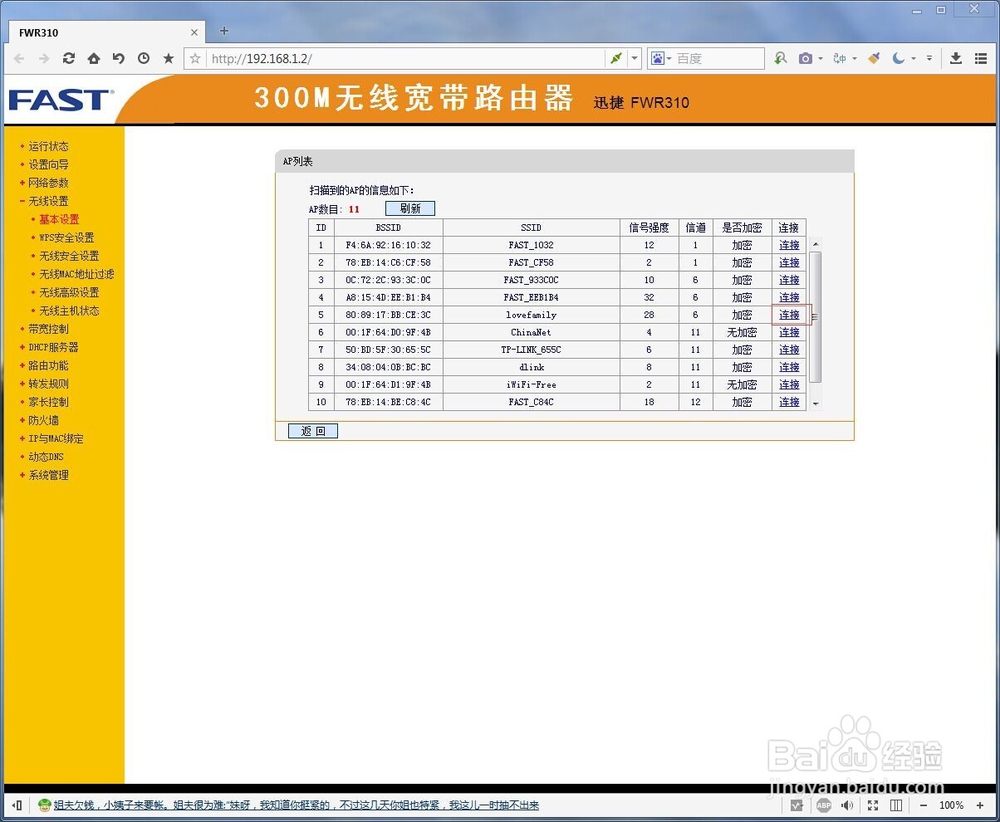Click the ABP ad blocker icon
Screen dimensions: 1000x822
[x=823, y=805]
